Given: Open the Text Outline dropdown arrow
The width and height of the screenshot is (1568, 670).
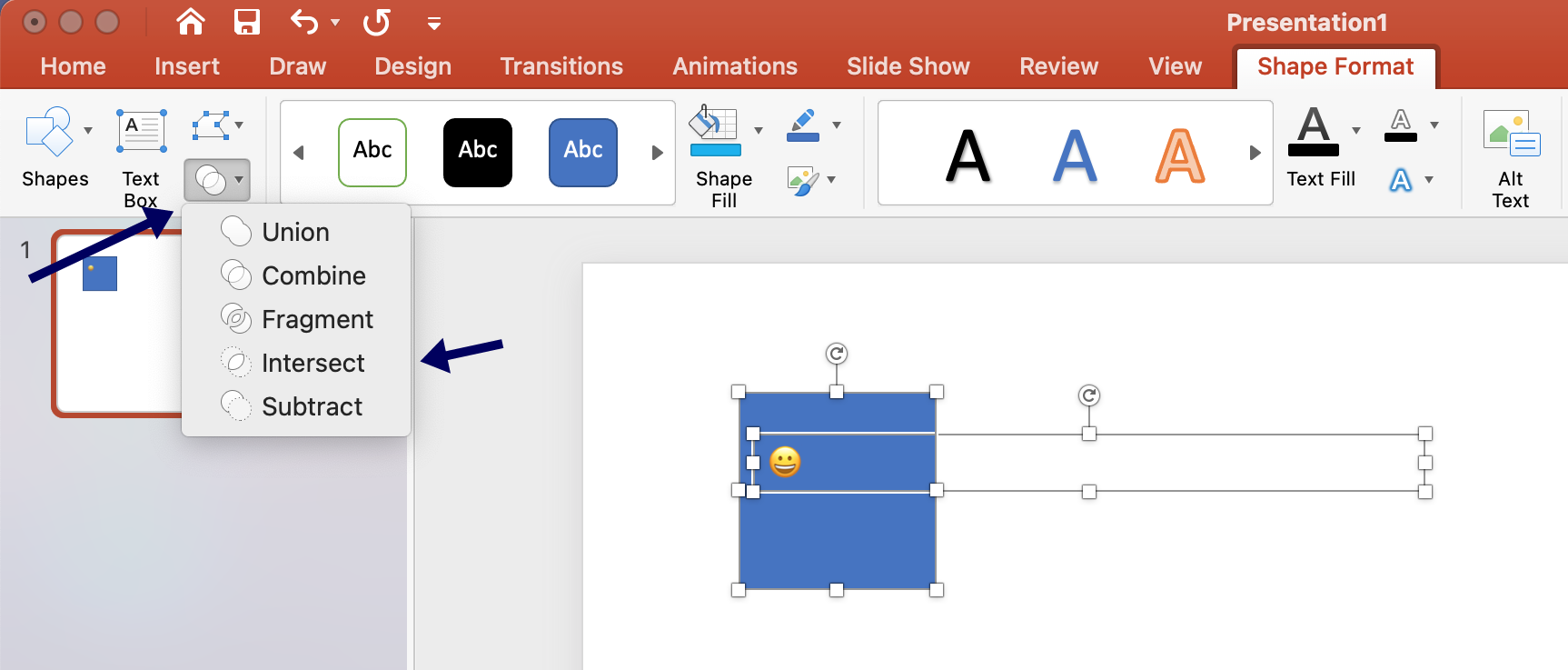Looking at the screenshot, I should (x=1434, y=125).
